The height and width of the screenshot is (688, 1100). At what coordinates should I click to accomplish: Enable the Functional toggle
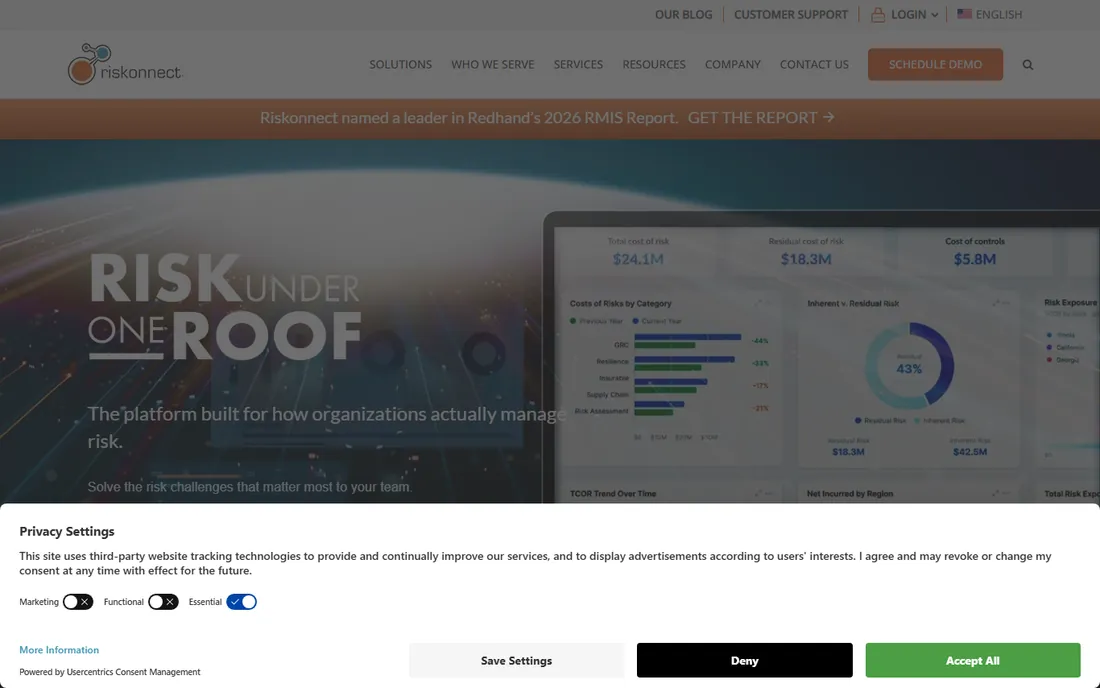pyautogui.click(x=163, y=602)
